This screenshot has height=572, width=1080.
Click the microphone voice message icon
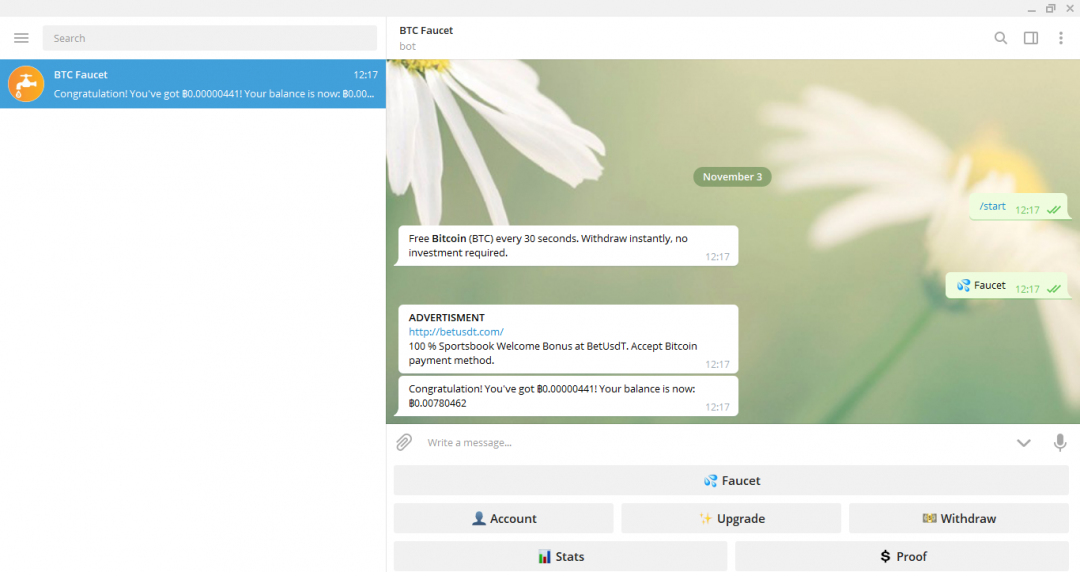tap(1059, 442)
